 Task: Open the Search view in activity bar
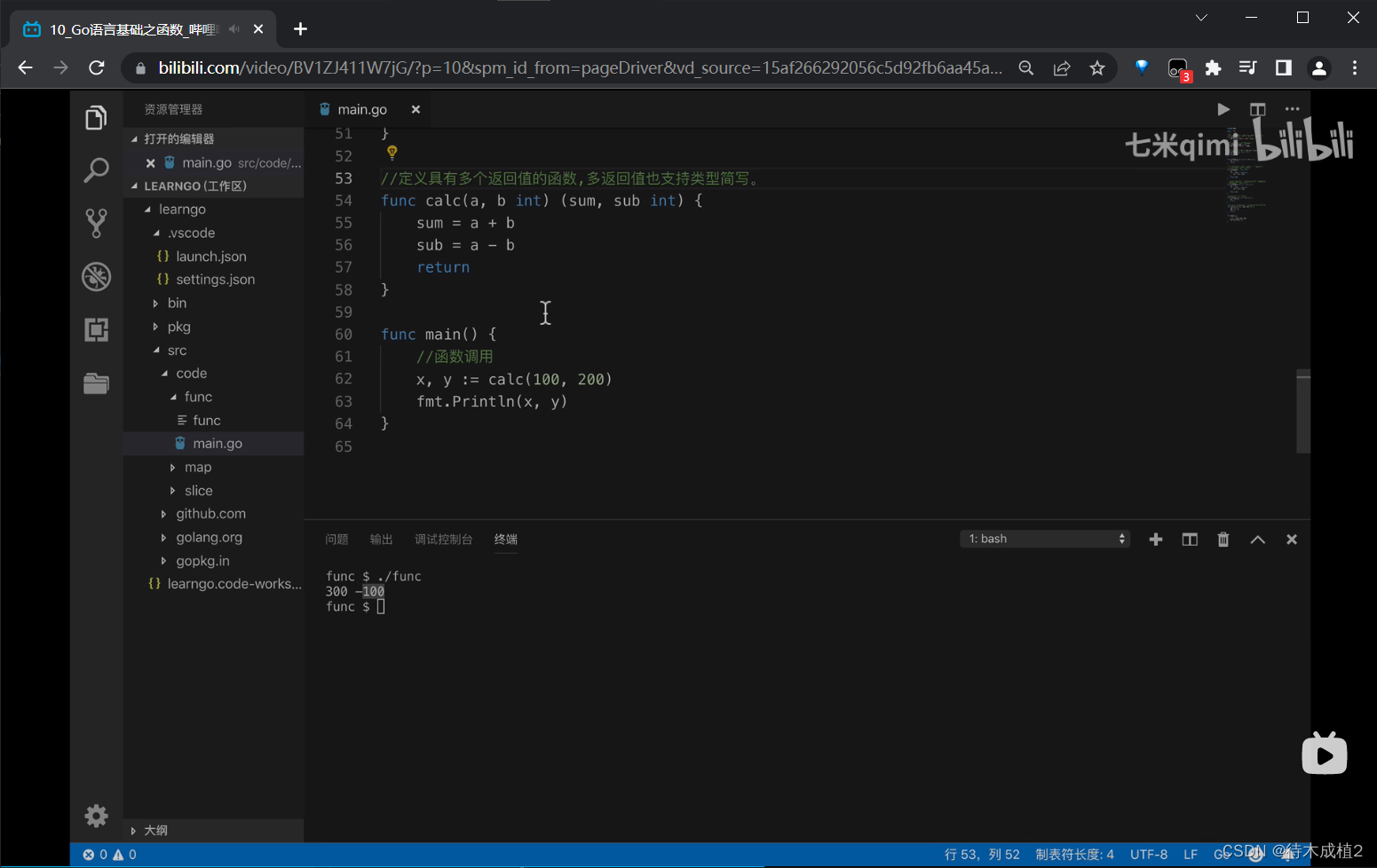96,170
